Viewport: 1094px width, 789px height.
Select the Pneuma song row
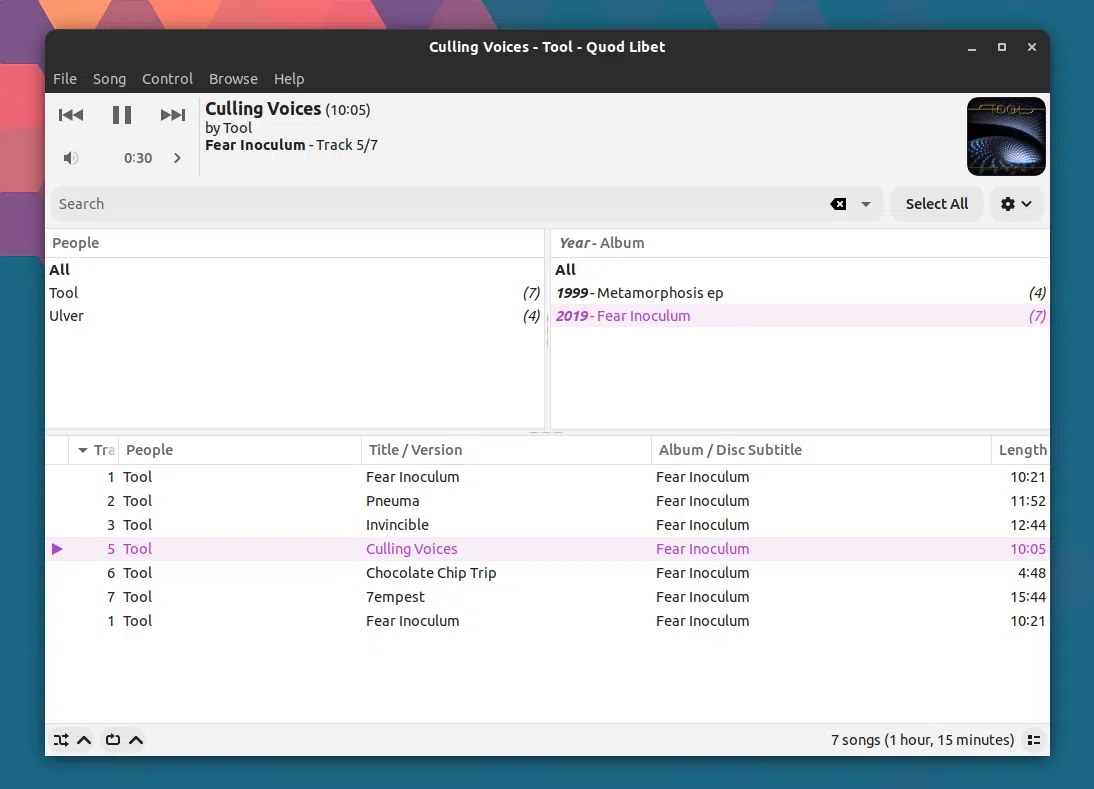point(548,502)
